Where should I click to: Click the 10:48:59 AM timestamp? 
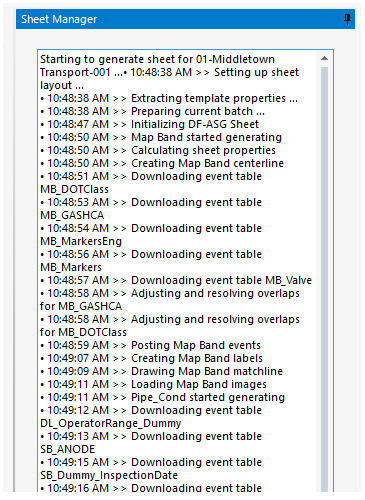(78, 345)
